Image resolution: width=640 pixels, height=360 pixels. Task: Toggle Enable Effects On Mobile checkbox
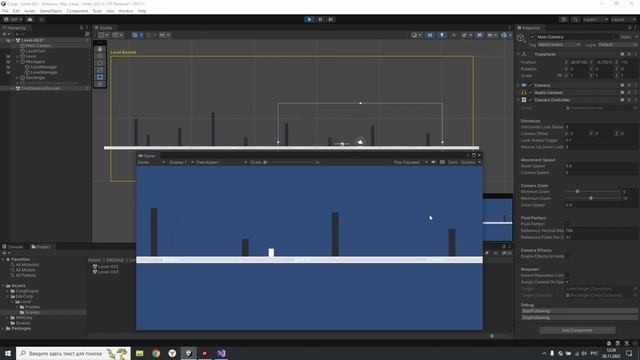(x=567, y=256)
